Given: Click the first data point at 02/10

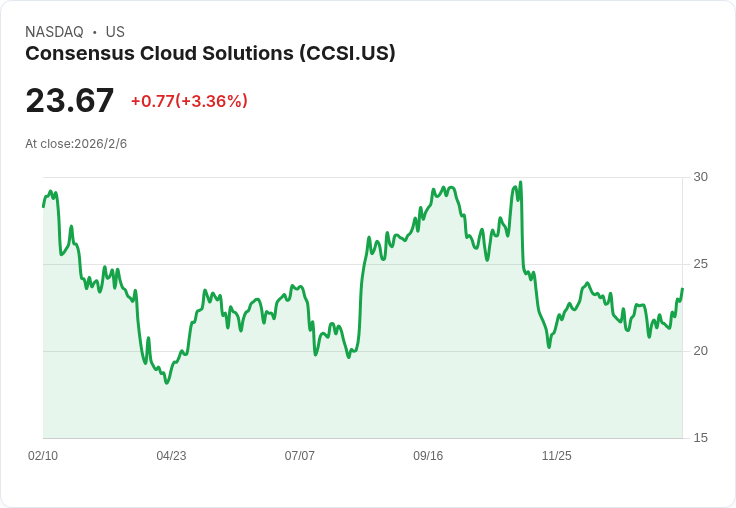Looking at the screenshot, I should tap(43, 207).
